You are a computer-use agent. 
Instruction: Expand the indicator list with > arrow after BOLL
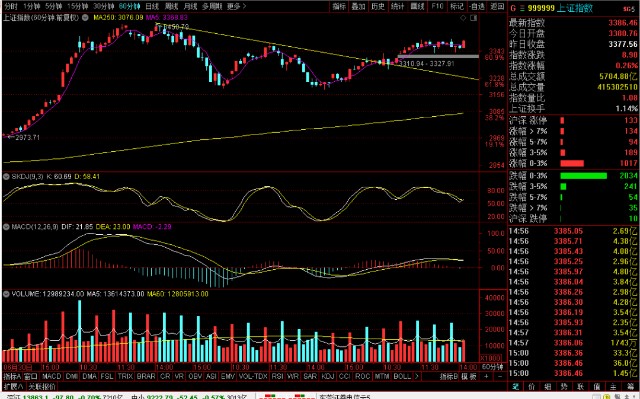coord(417,376)
